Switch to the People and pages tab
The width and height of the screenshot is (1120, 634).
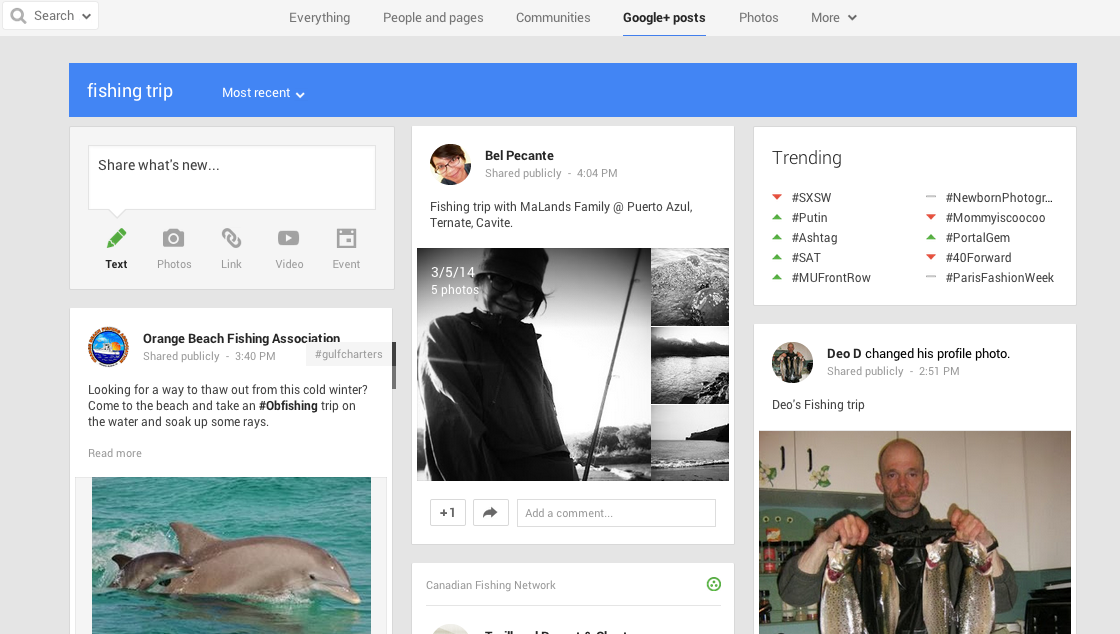point(433,18)
